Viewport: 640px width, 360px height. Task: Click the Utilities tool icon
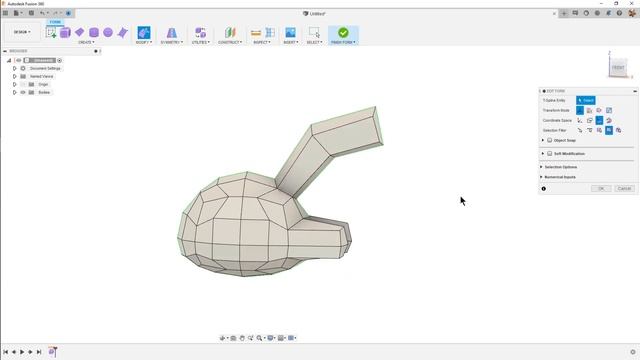point(200,32)
